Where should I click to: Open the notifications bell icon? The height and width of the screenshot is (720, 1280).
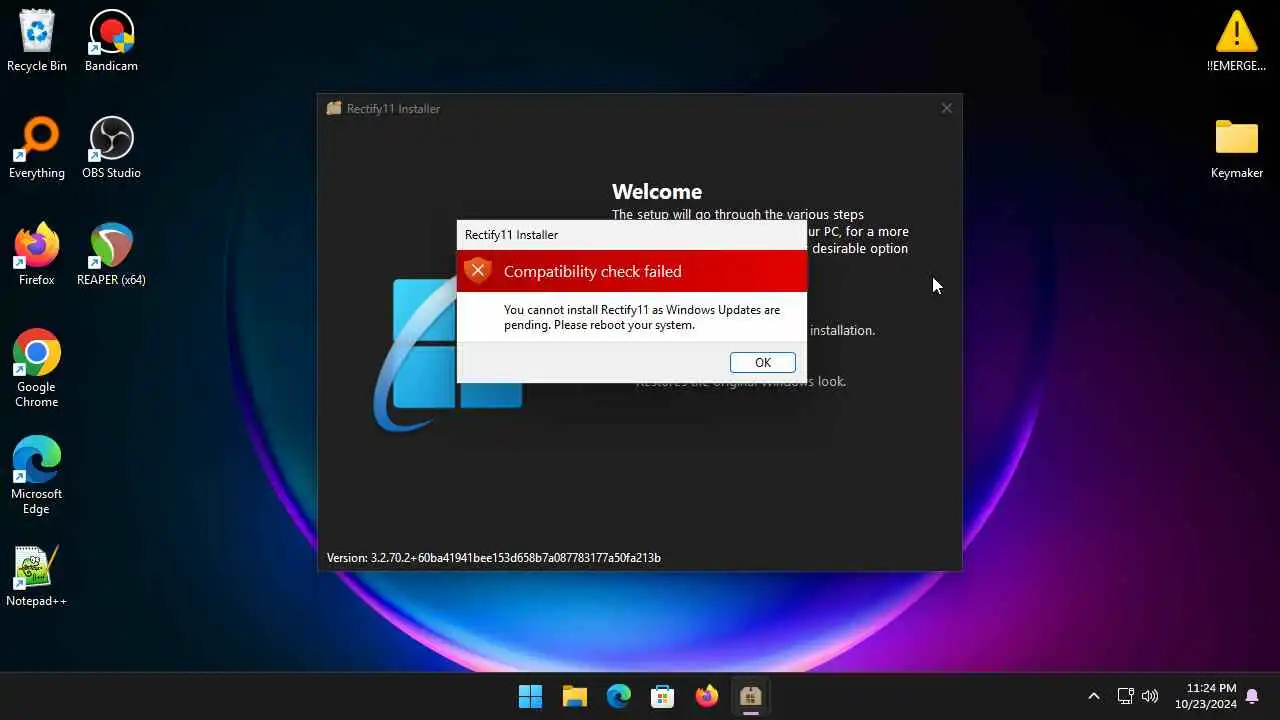pos(1252,696)
